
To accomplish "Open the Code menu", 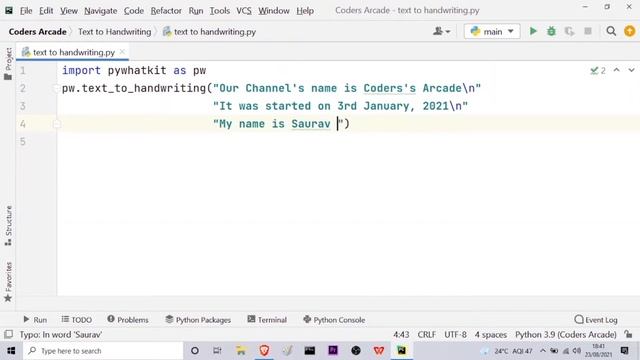I will [133, 11].
